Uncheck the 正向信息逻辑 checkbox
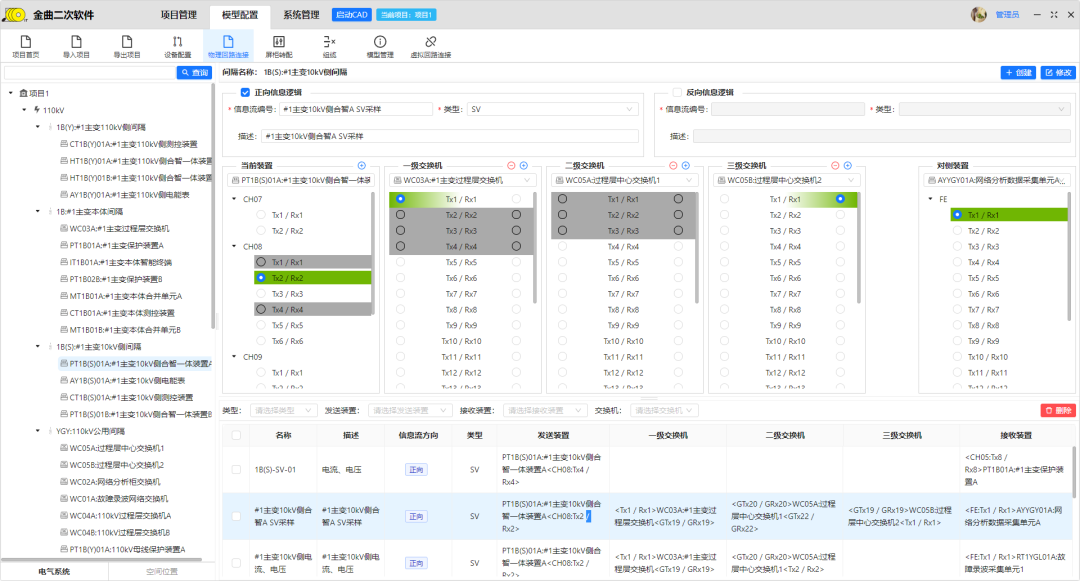Image resolution: width=1080 pixels, height=581 pixels. click(x=245, y=92)
